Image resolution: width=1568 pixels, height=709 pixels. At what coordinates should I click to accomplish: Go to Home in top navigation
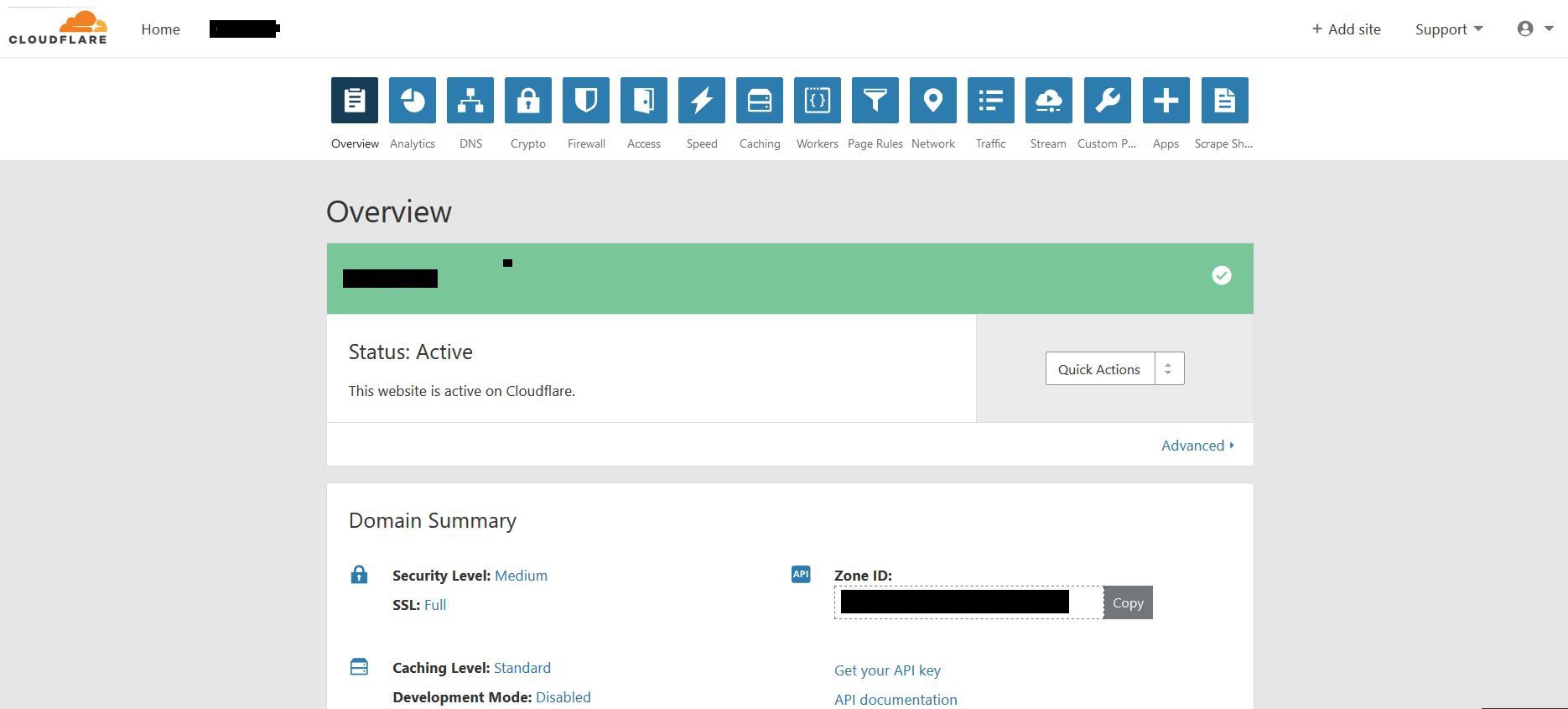click(161, 29)
